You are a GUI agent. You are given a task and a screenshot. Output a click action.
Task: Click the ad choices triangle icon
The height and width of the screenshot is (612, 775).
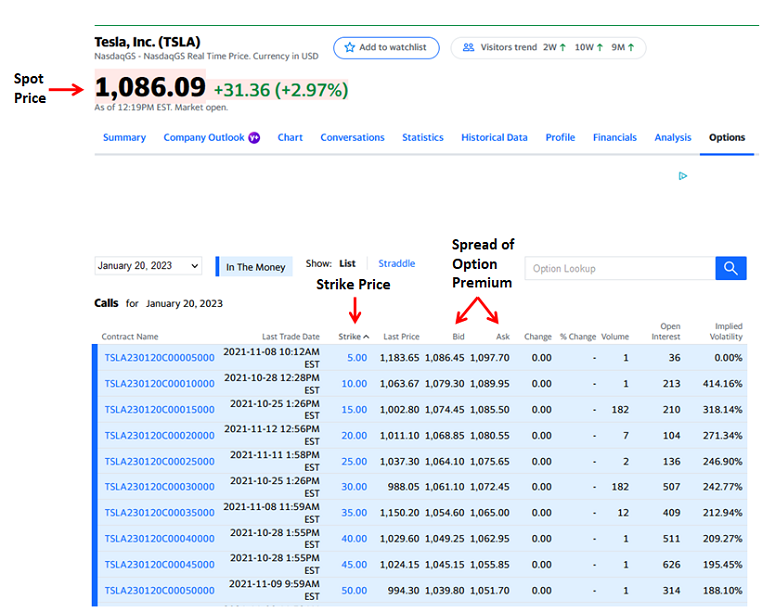click(683, 176)
